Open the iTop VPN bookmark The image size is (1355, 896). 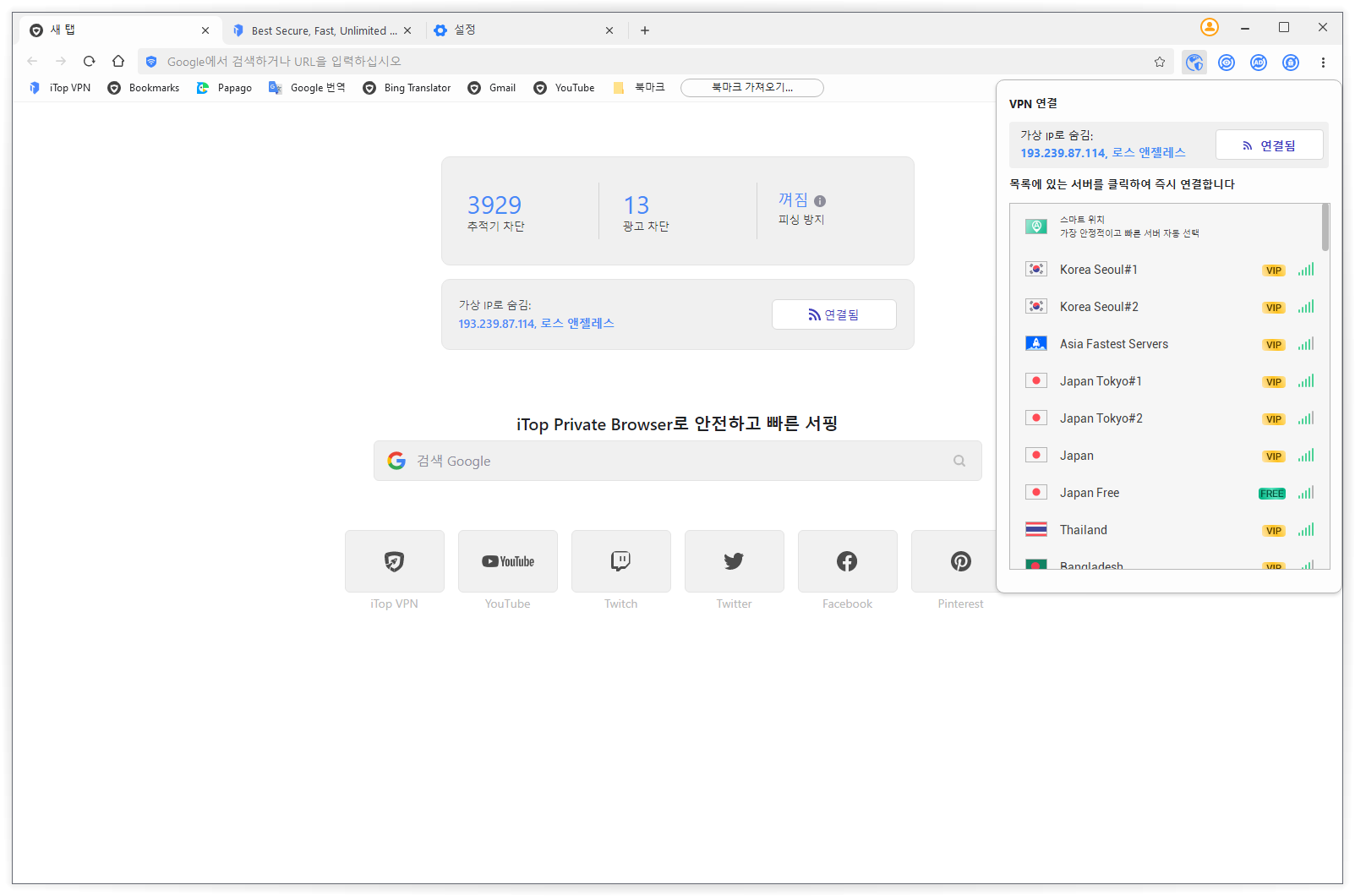pyautogui.click(x=59, y=88)
